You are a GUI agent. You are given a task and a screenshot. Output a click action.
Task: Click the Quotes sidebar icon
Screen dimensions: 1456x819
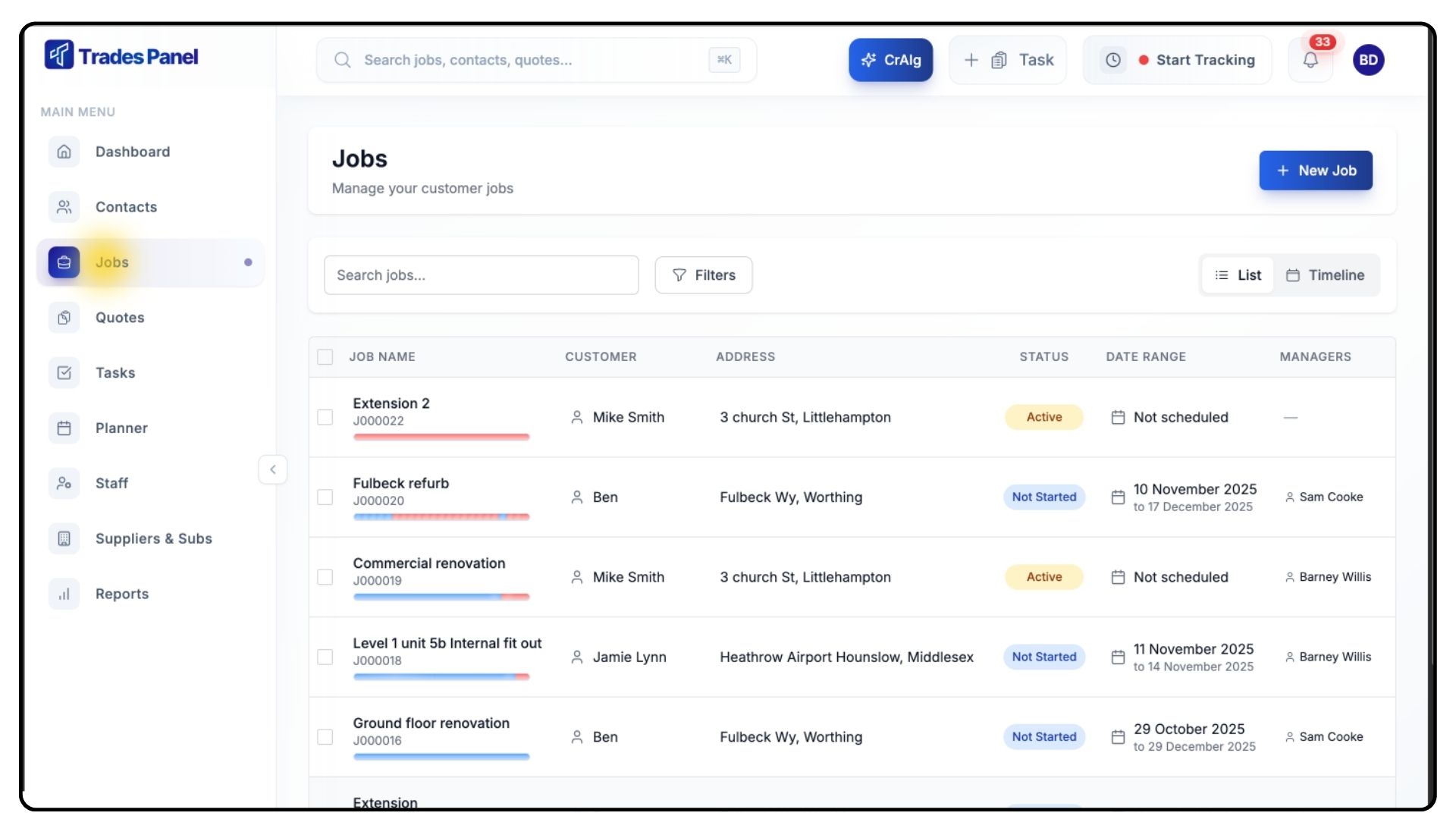[64, 318]
